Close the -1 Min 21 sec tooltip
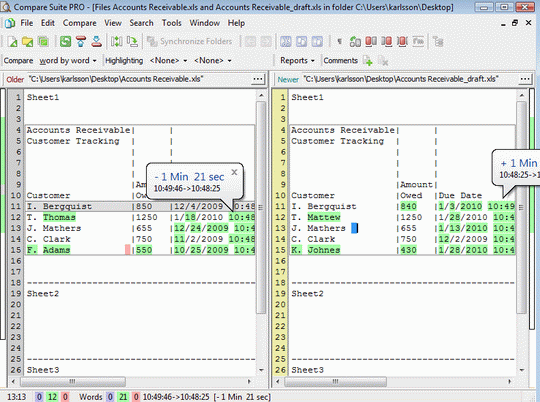This screenshot has height=402, width=540. point(234,172)
